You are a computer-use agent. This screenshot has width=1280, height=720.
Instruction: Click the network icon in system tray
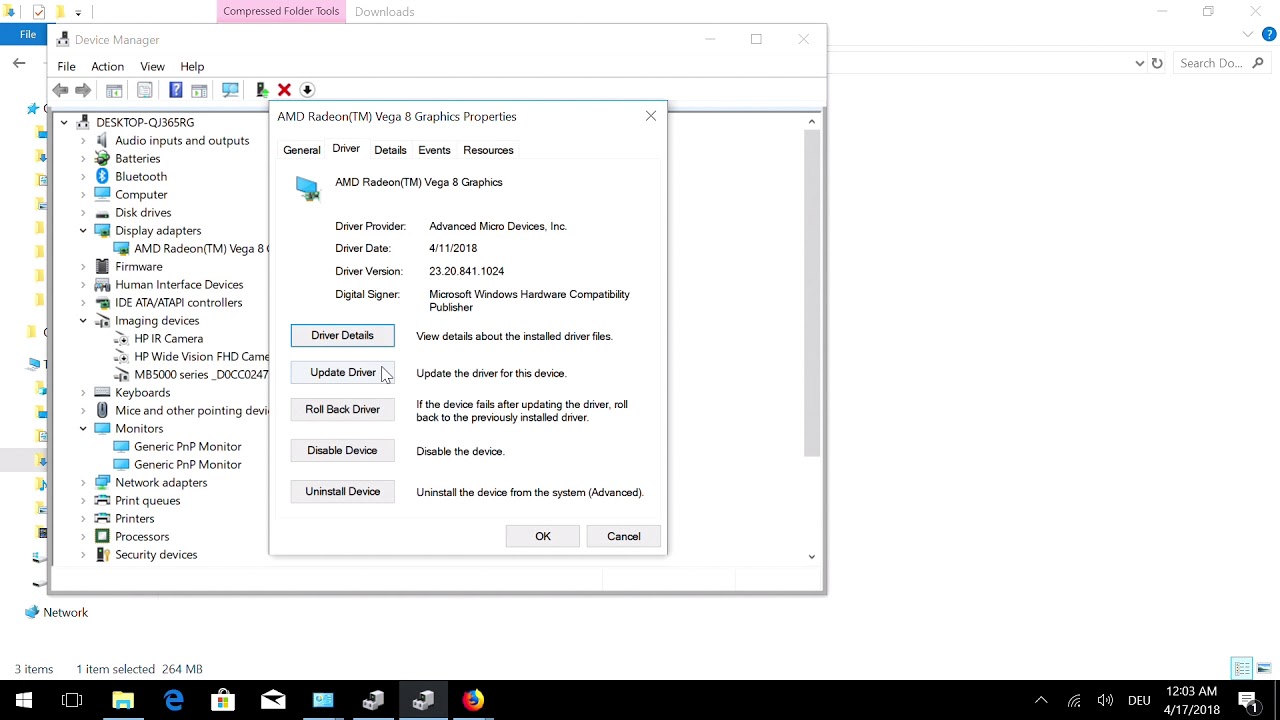1074,700
